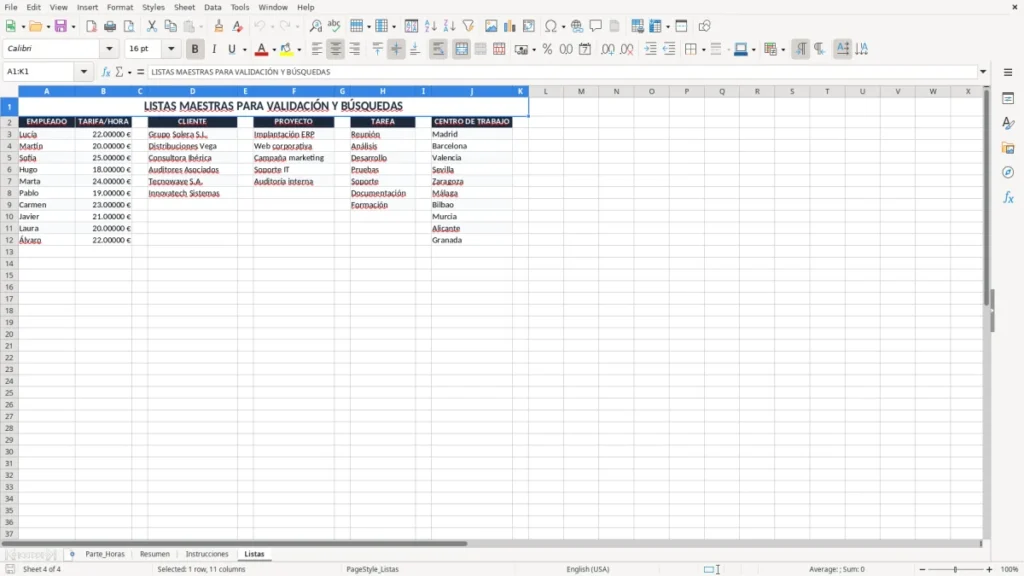Open Find and Replace icon

[x=315, y=26]
